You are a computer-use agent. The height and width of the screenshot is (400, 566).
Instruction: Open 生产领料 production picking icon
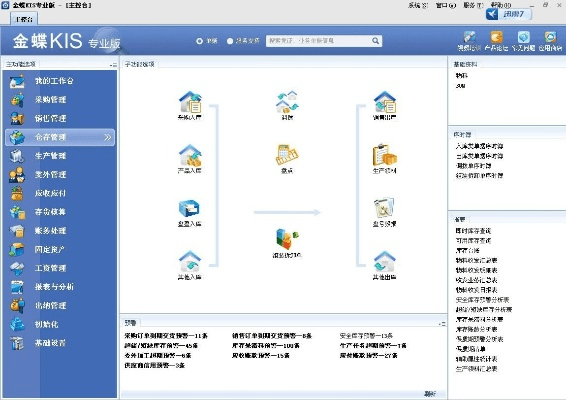(x=384, y=158)
